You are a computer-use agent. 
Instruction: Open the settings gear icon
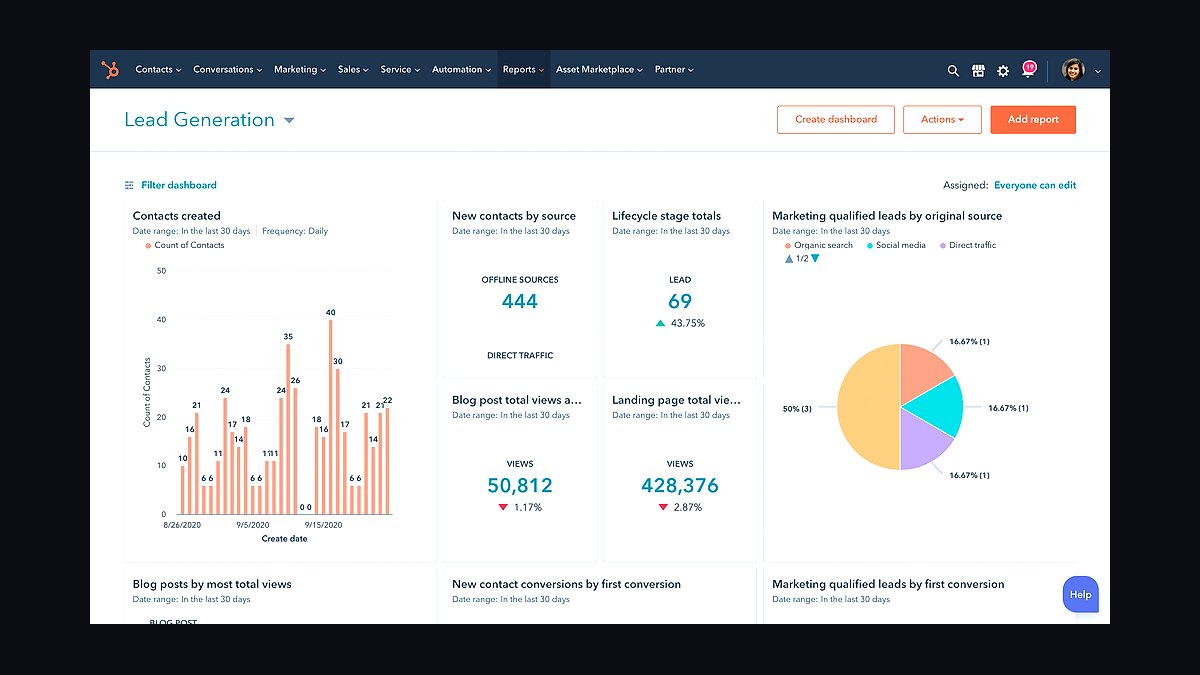tap(1003, 71)
